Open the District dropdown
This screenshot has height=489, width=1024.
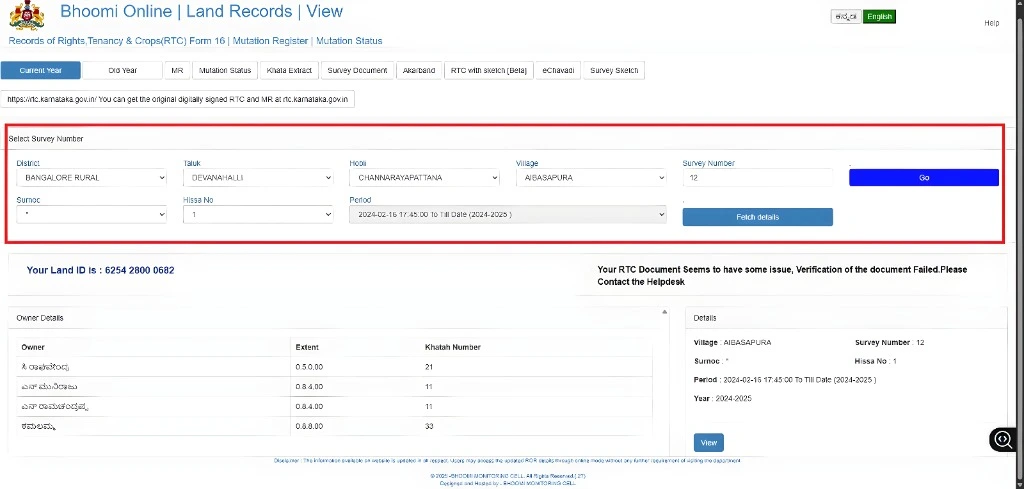click(91, 178)
